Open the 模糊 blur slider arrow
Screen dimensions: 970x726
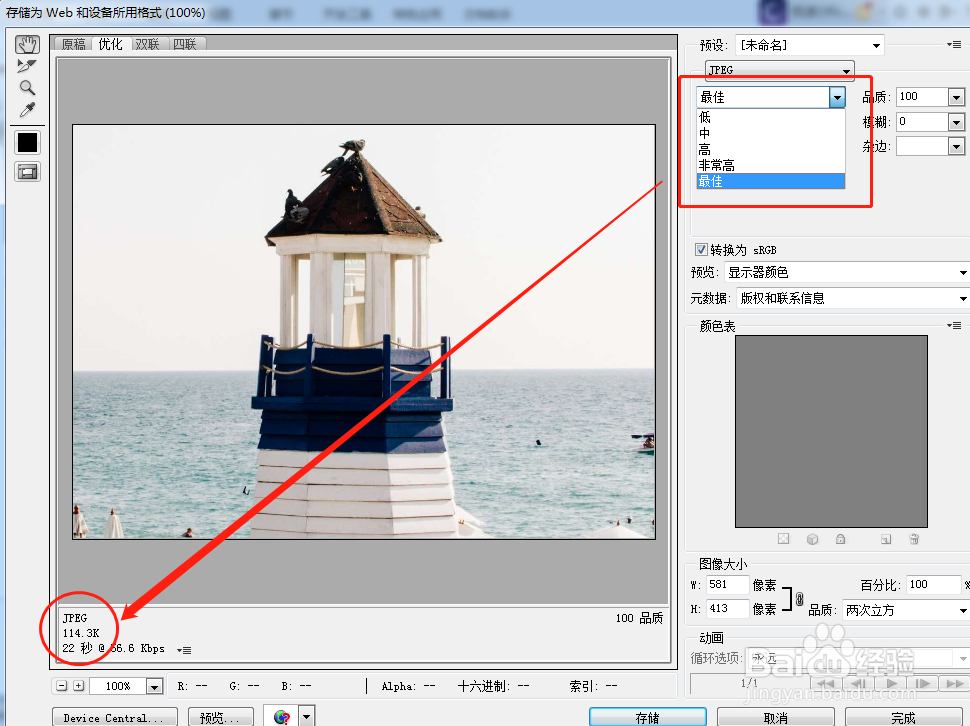click(x=956, y=122)
